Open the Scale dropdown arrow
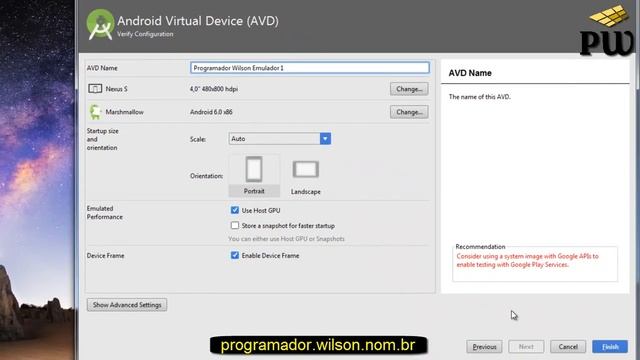The height and width of the screenshot is (360, 640). pos(325,139)
